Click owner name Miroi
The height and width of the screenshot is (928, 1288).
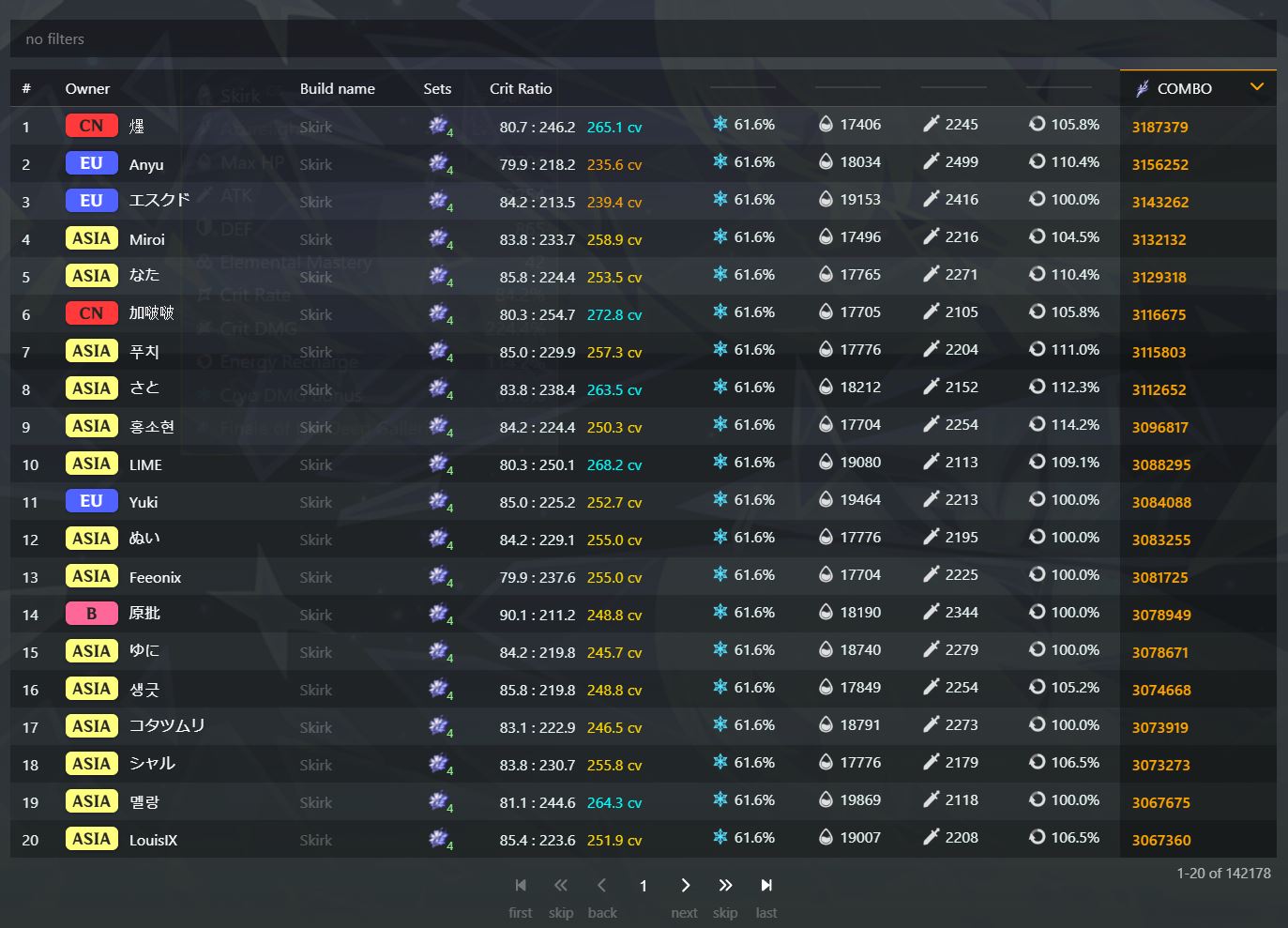coord(147,239)
